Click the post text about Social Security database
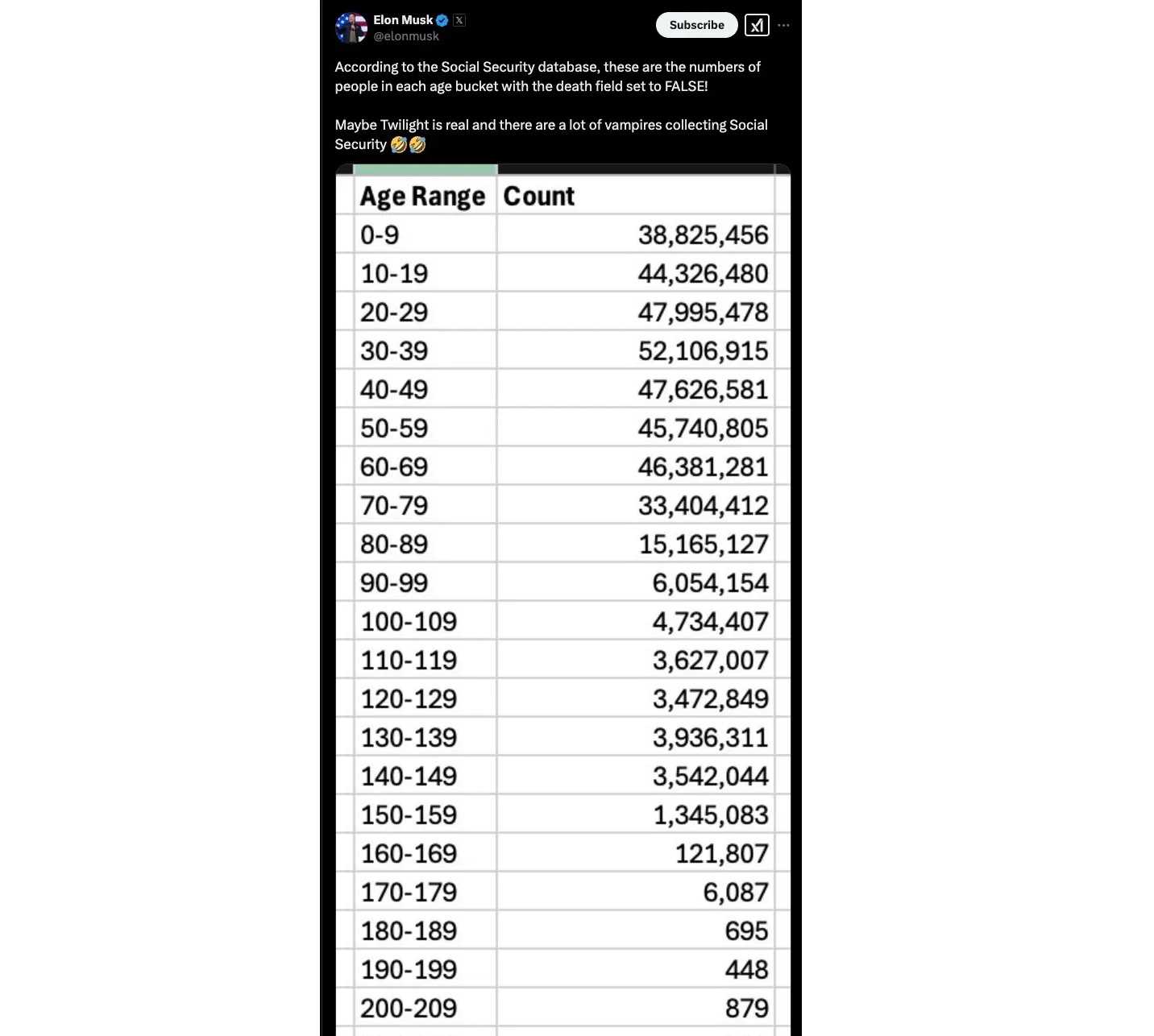1154x1036 pixels. click(x=547, y=77)
